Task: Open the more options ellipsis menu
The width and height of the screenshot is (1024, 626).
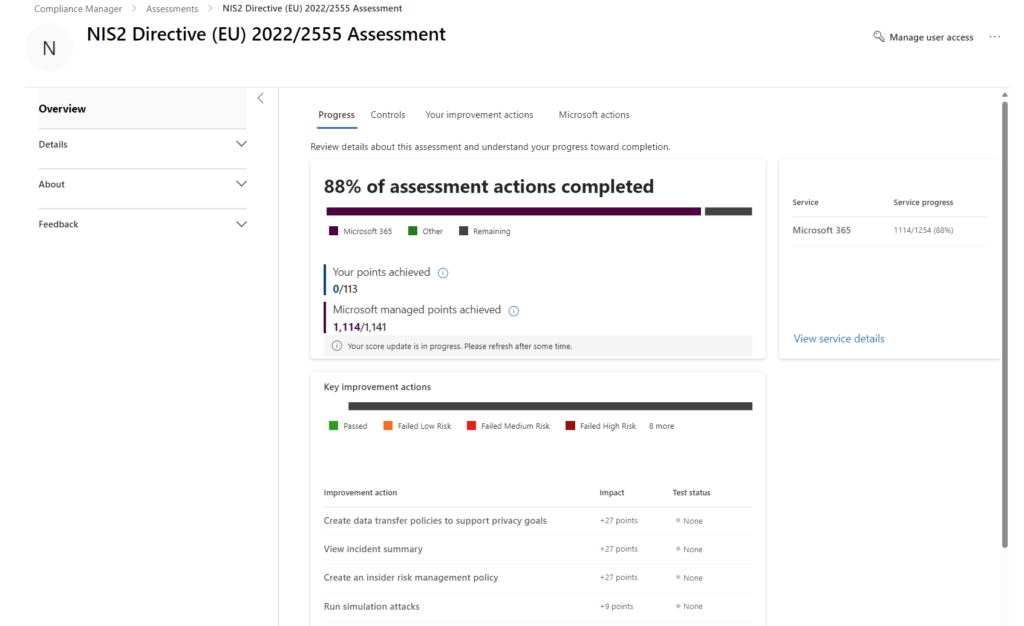Action: pos(994,37)
